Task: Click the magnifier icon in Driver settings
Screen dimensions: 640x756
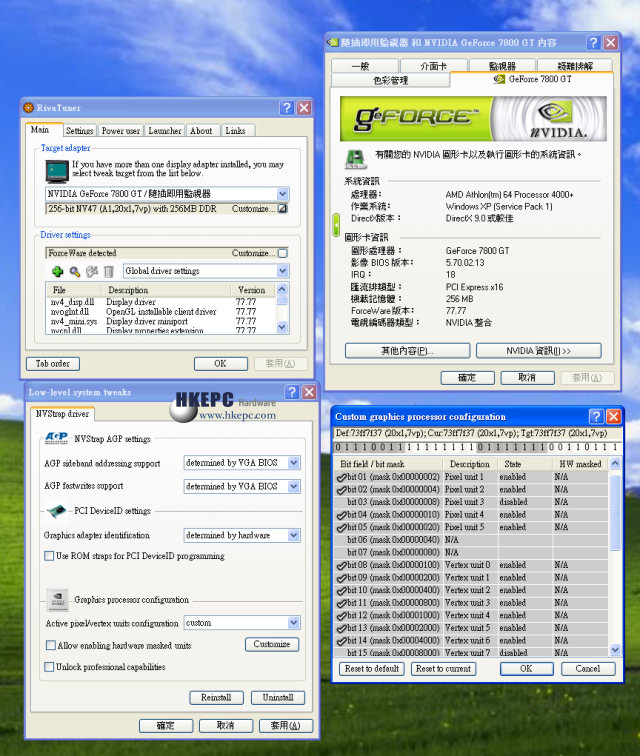Action: 75,271
